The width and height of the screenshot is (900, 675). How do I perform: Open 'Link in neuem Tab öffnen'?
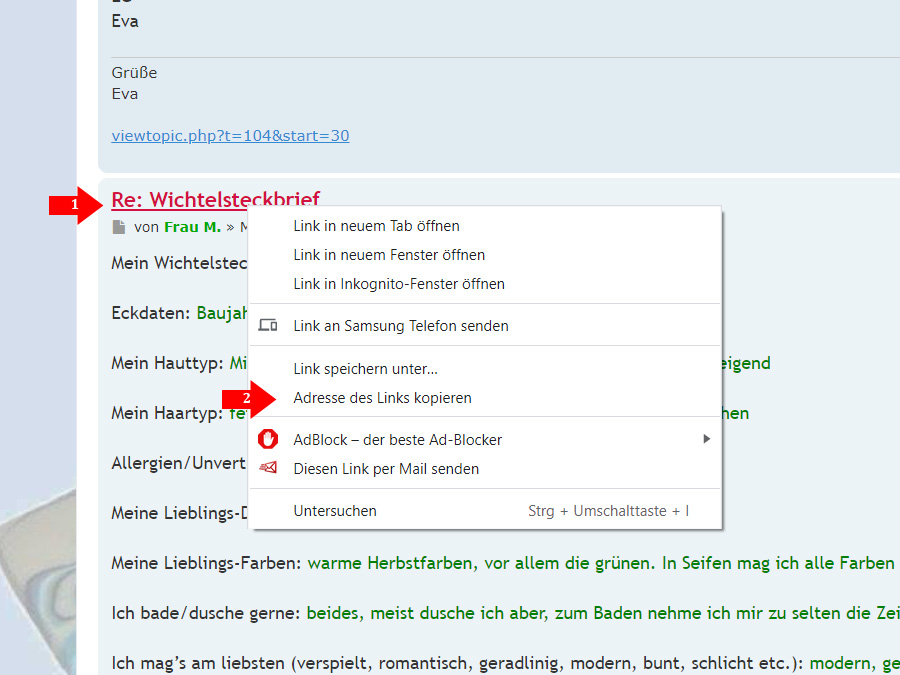coord(376,226)
